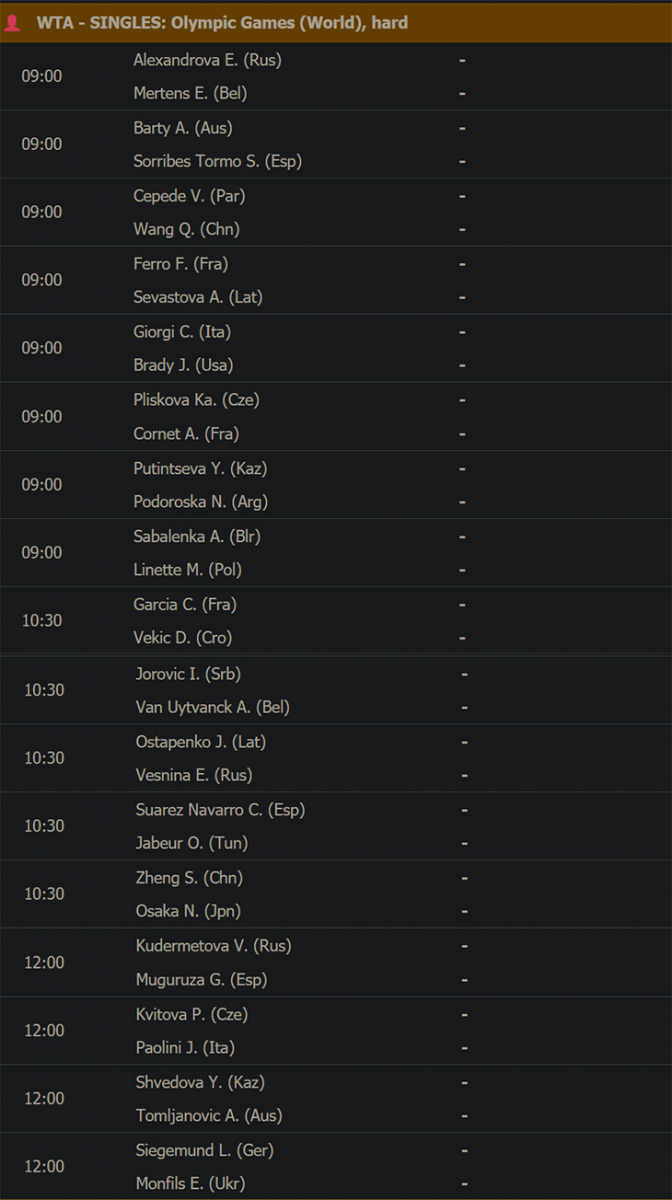Select Osaka N. (Jpn) player name

tap(188, 911)
